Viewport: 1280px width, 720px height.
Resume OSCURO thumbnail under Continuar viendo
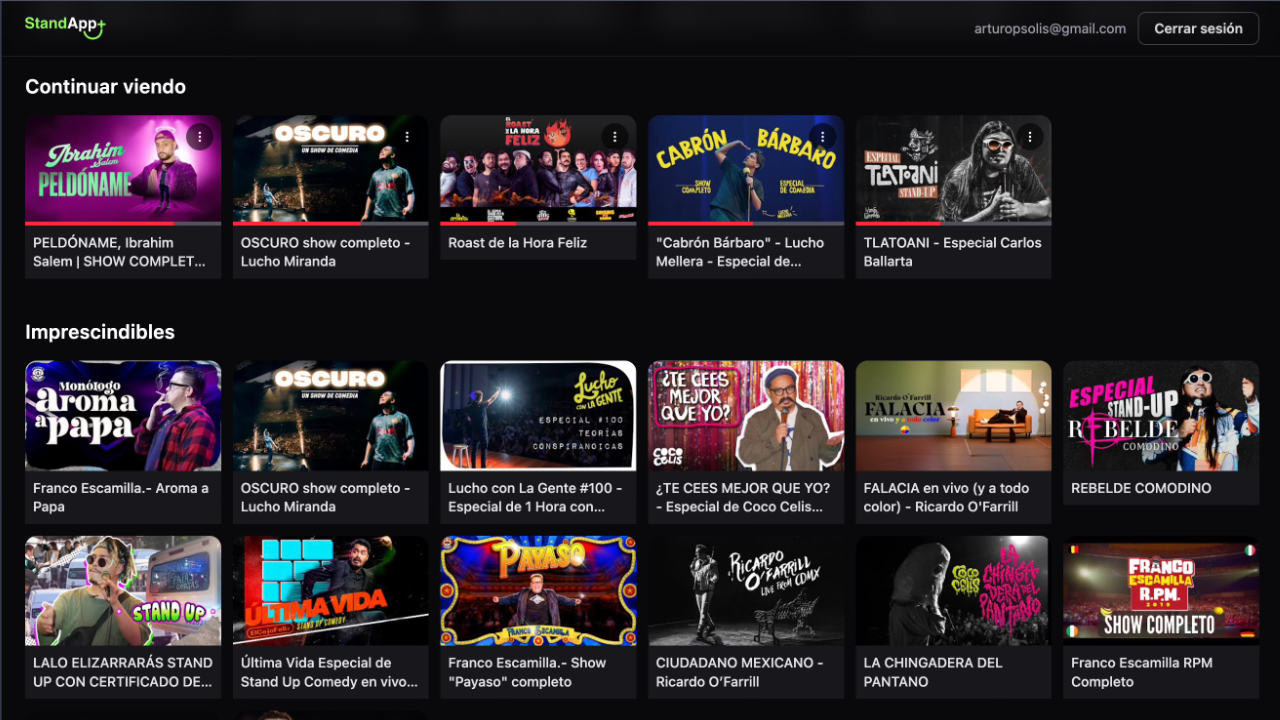331,168
